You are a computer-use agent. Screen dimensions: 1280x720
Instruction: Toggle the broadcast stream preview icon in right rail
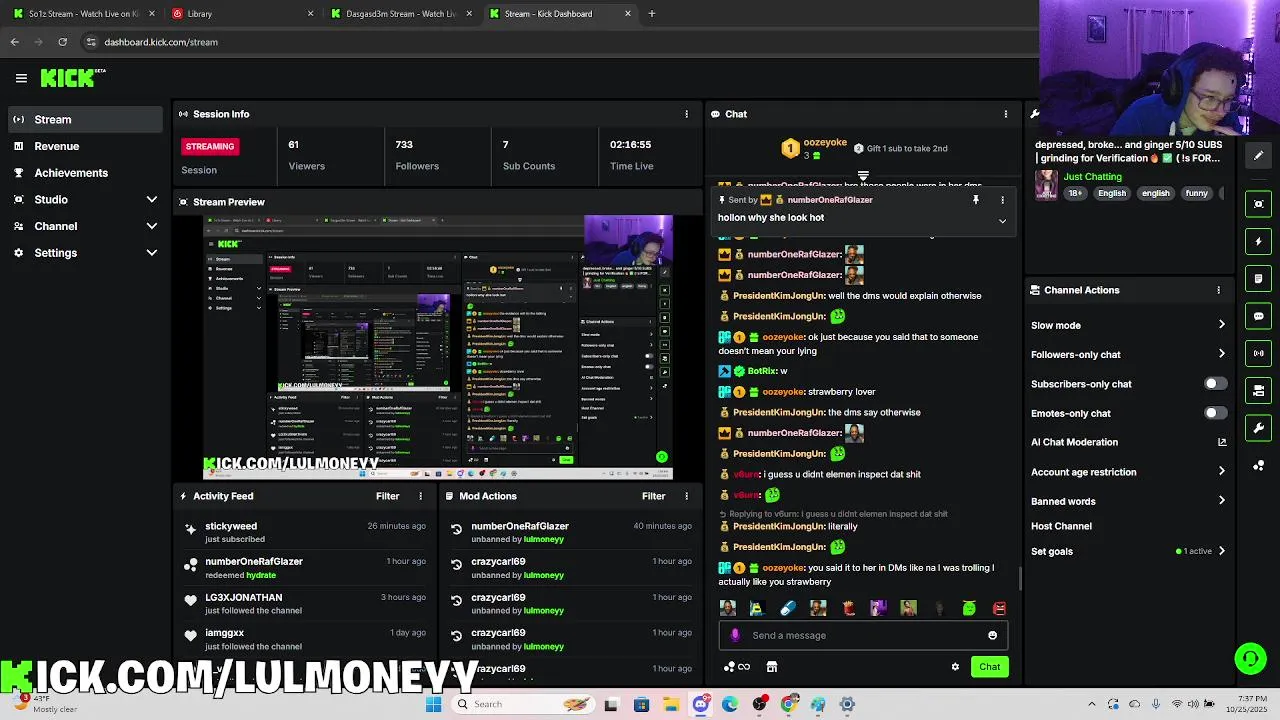pos(1258,353)
